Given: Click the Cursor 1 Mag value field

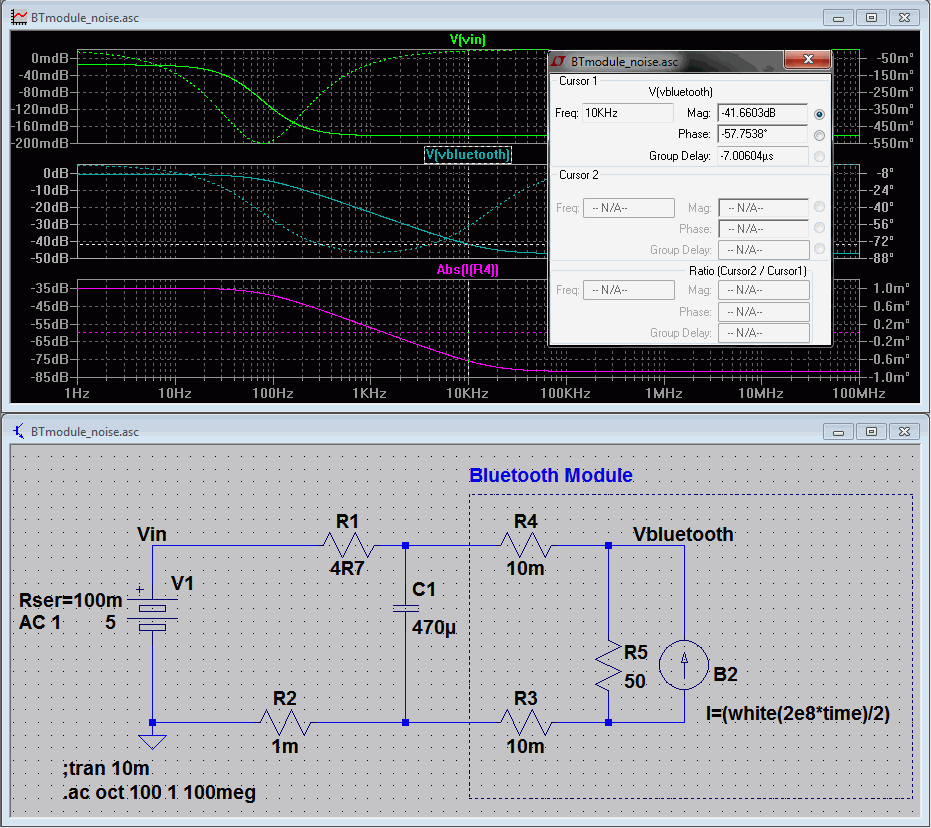Looking at the screenshot, I should click(x=762, y=113).
